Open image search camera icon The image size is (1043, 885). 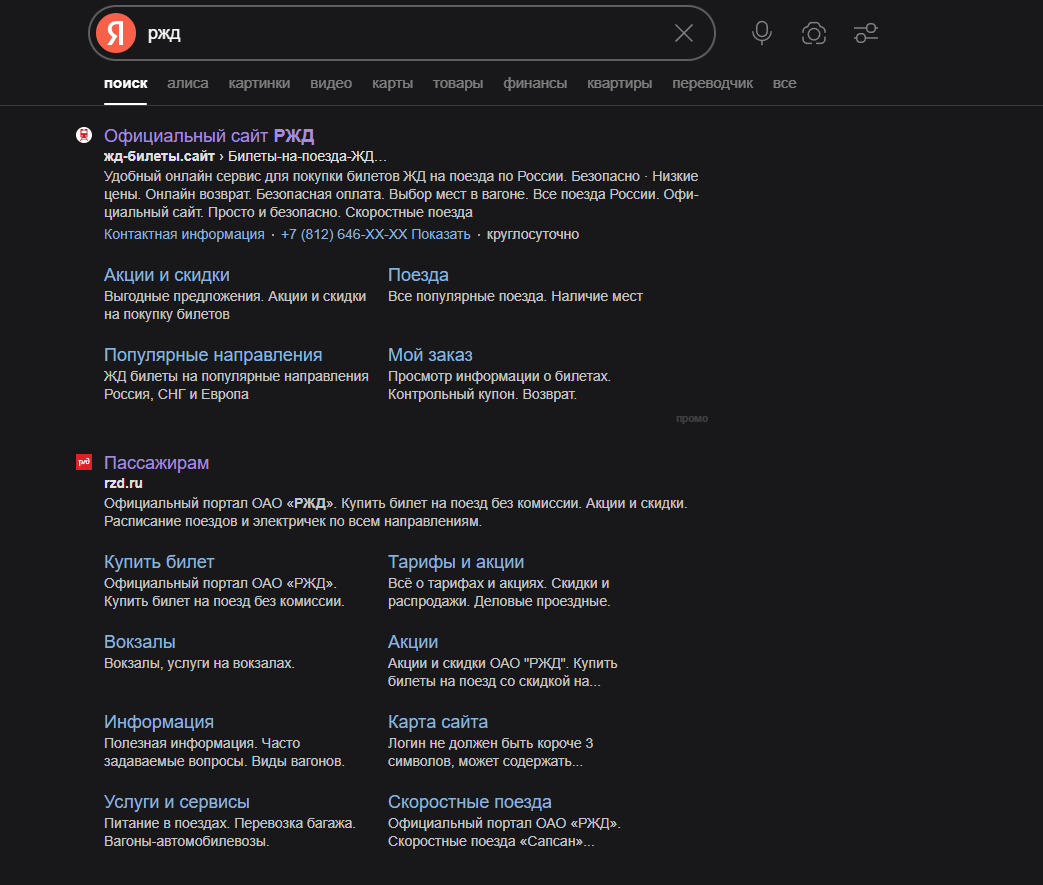pos(814,33)
